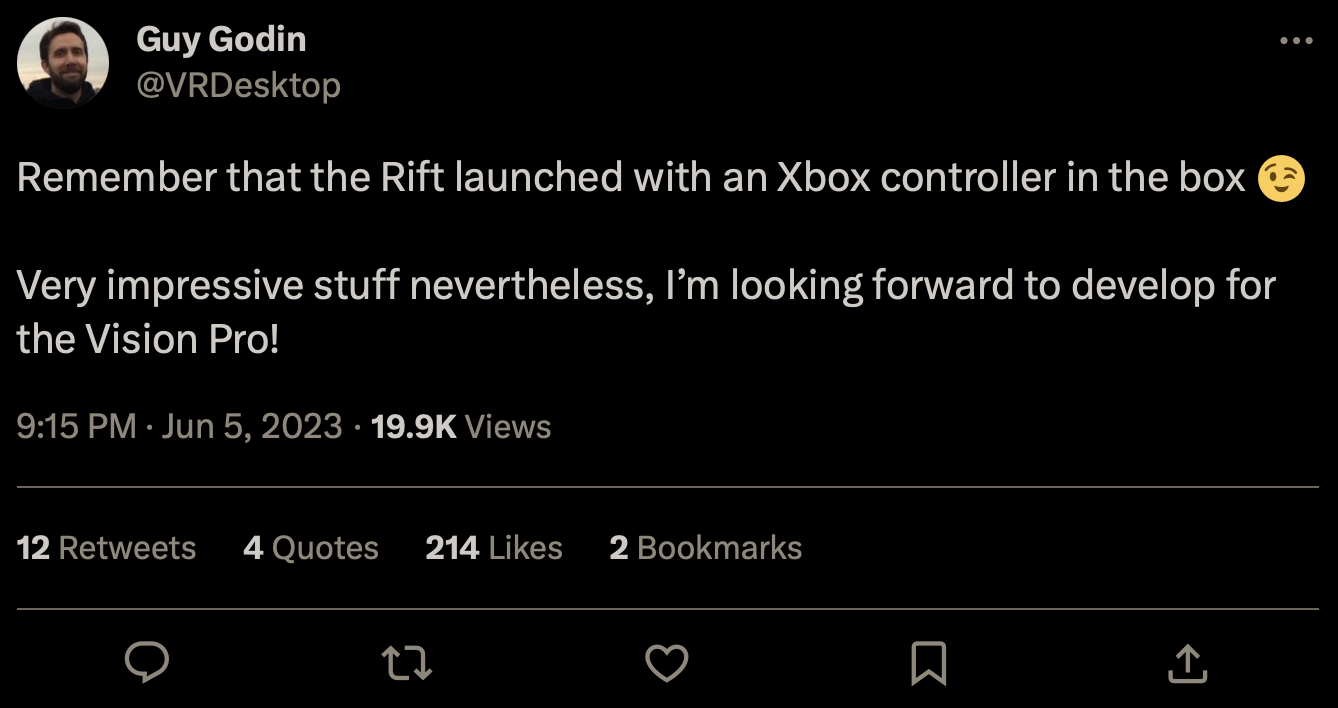Image resolution: width=1338 pixels, height=708 pixels.
Task: Click the heart icon to unlike later
Action: coord(667,661)
